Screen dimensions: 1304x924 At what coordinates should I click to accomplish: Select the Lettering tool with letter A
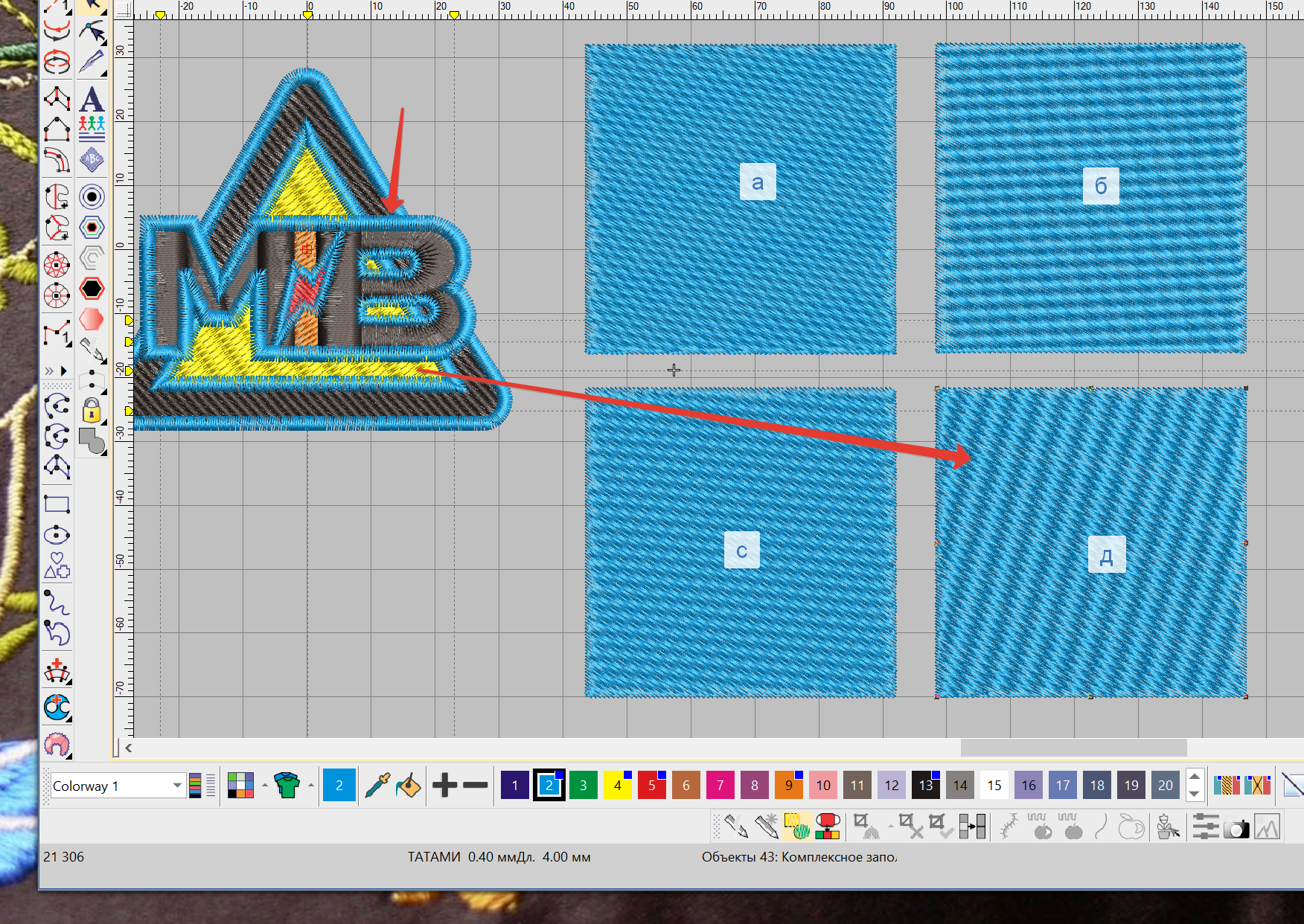92,99
